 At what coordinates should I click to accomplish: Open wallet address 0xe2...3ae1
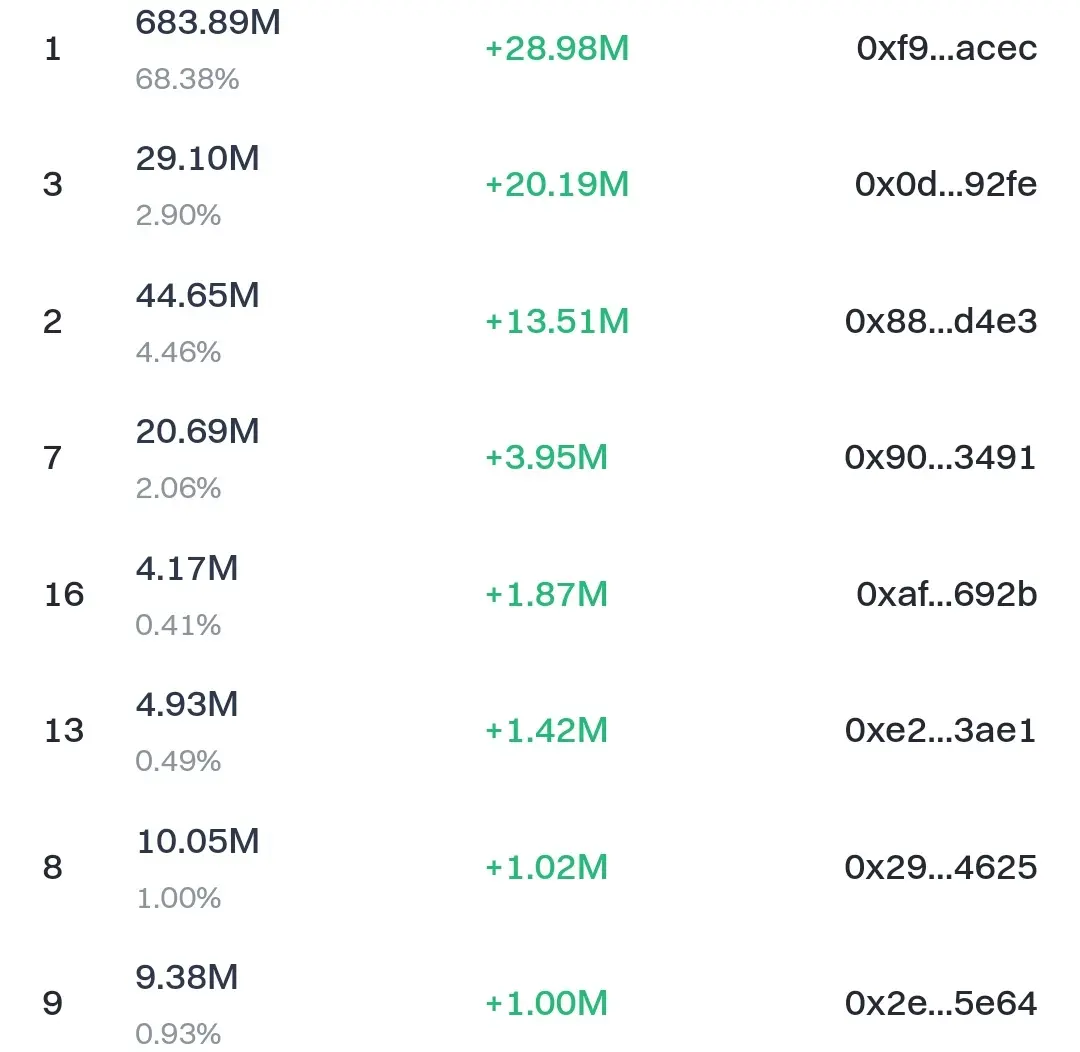[940, 730]
